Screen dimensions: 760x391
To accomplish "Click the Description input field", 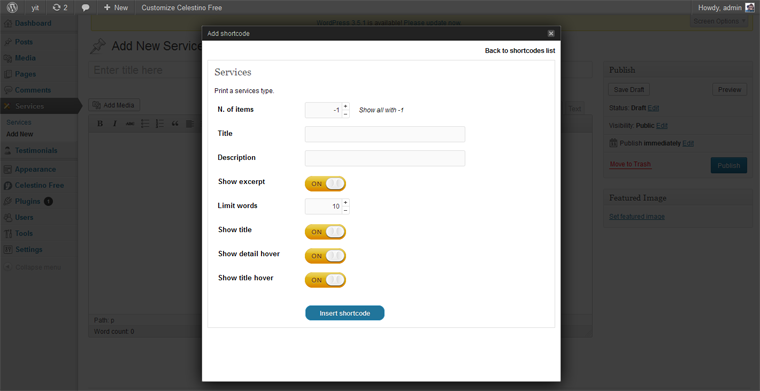I will pos(385,158).
